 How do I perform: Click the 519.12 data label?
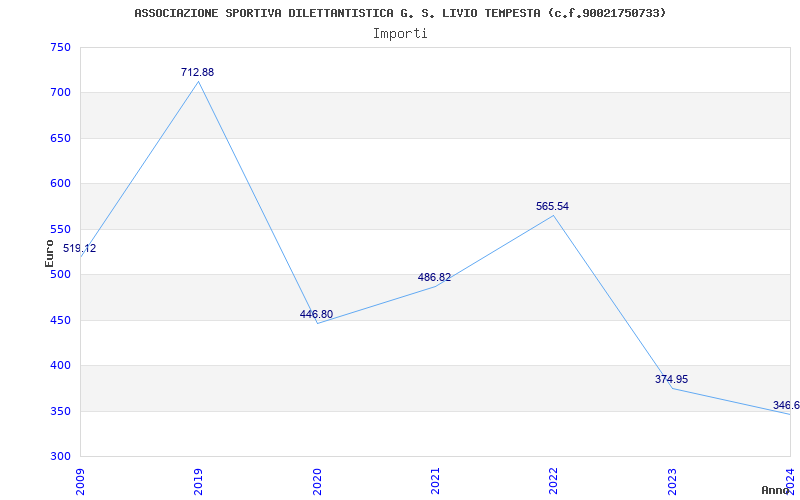[x=80, y=248]
